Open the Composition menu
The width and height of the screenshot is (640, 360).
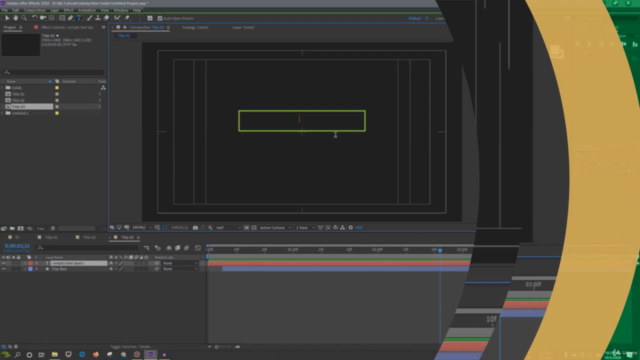click(x=35, y=10)
